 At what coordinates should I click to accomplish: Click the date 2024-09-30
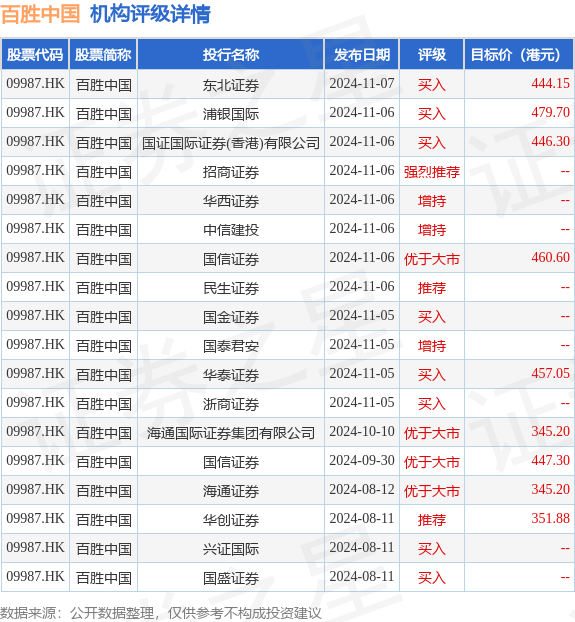pos(362,460)
